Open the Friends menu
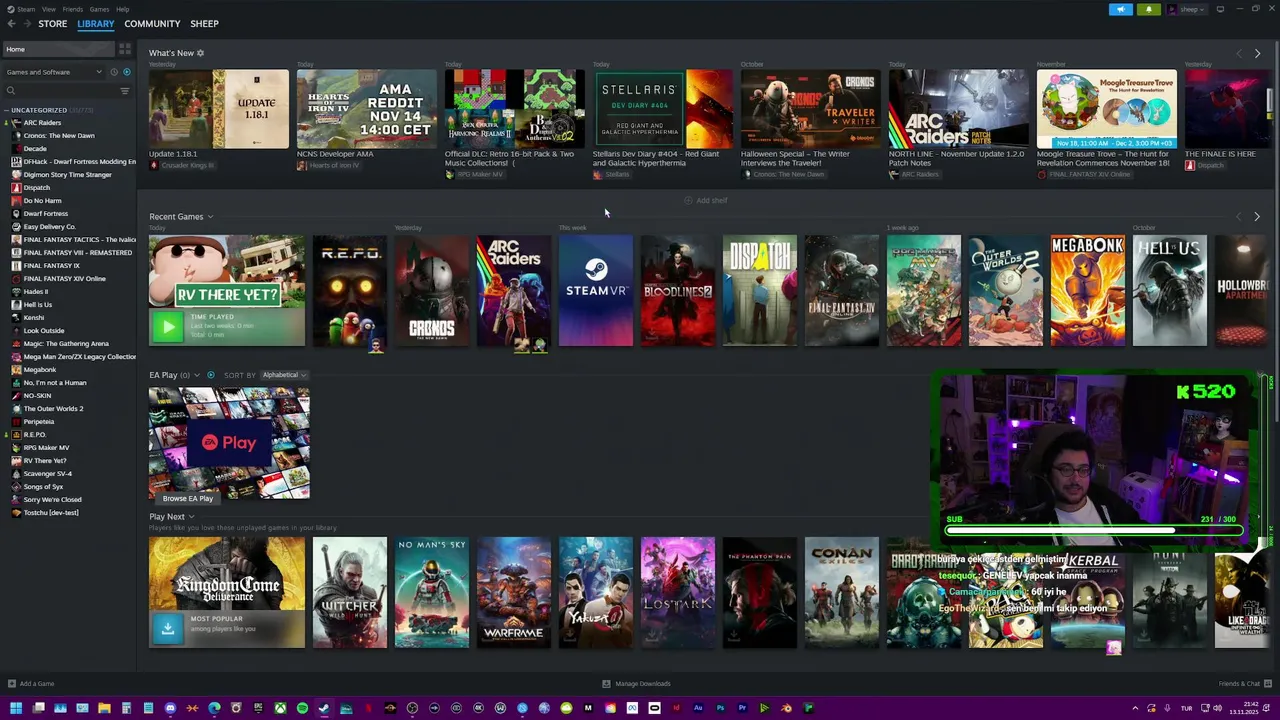 tap(73, 9)
